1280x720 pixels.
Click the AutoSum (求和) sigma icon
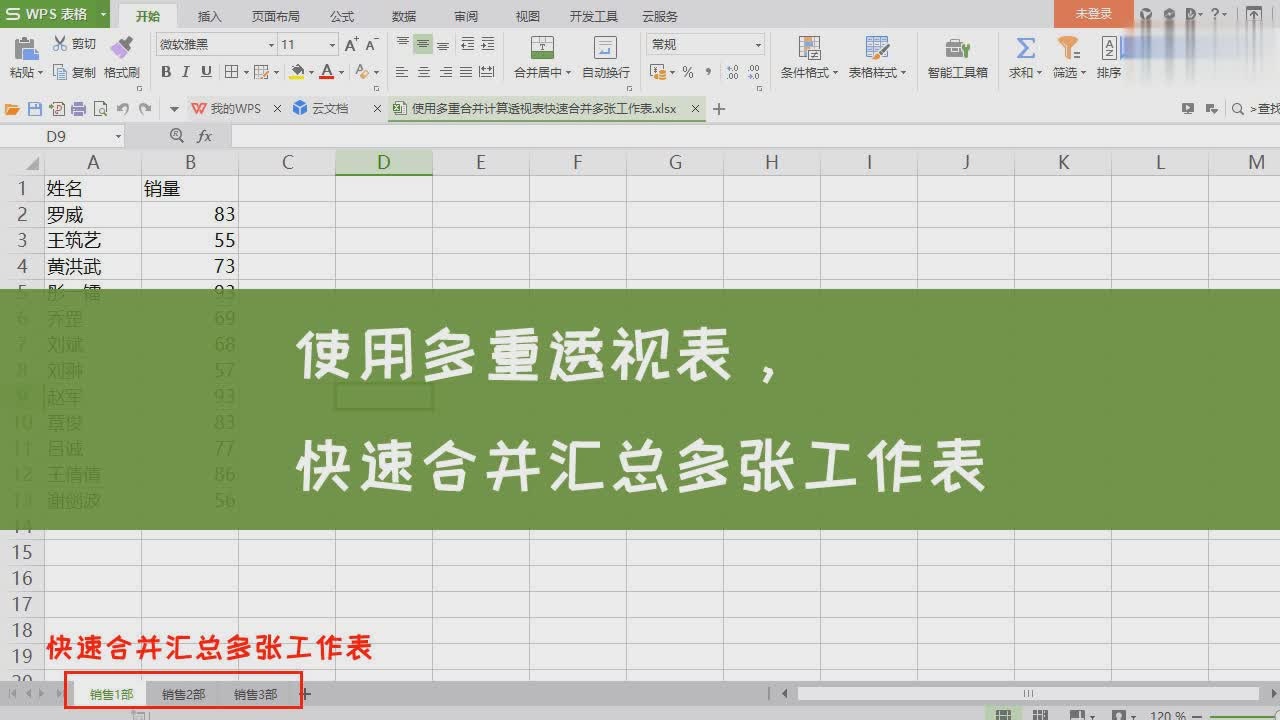pos(1025,47)
